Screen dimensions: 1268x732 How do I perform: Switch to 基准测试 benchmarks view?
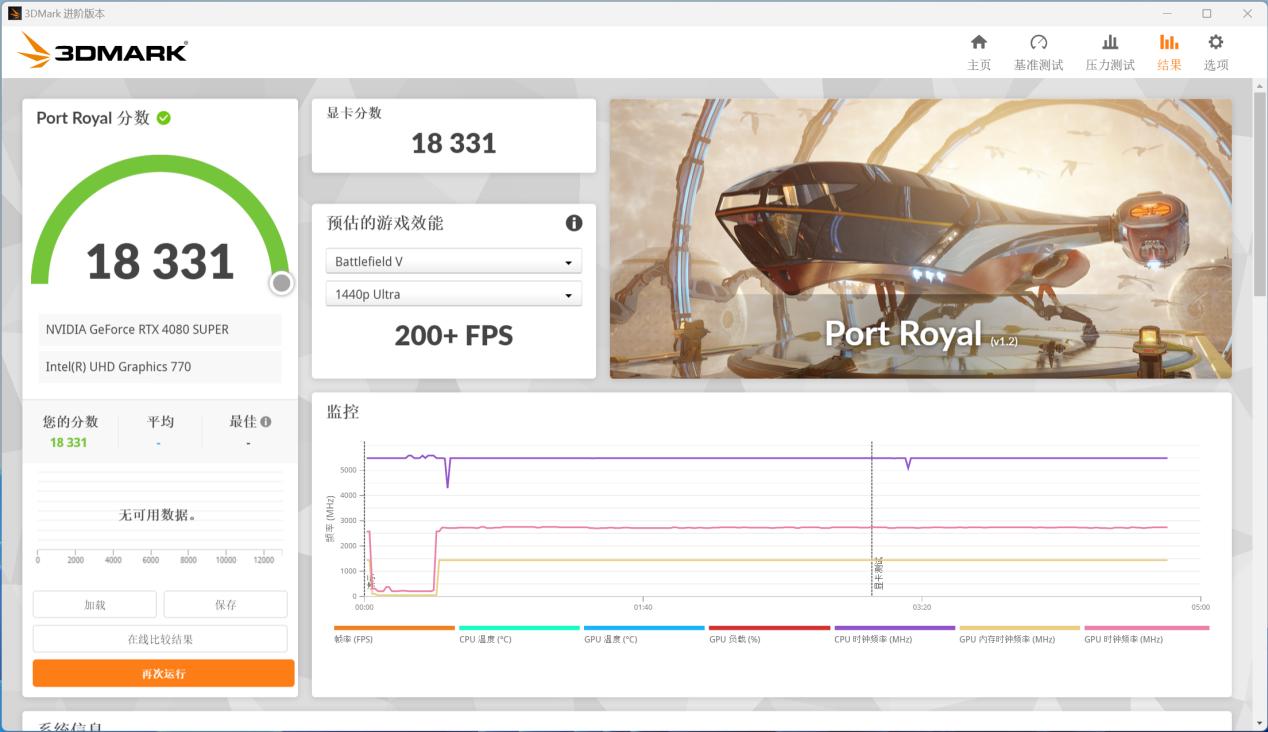1040,52
